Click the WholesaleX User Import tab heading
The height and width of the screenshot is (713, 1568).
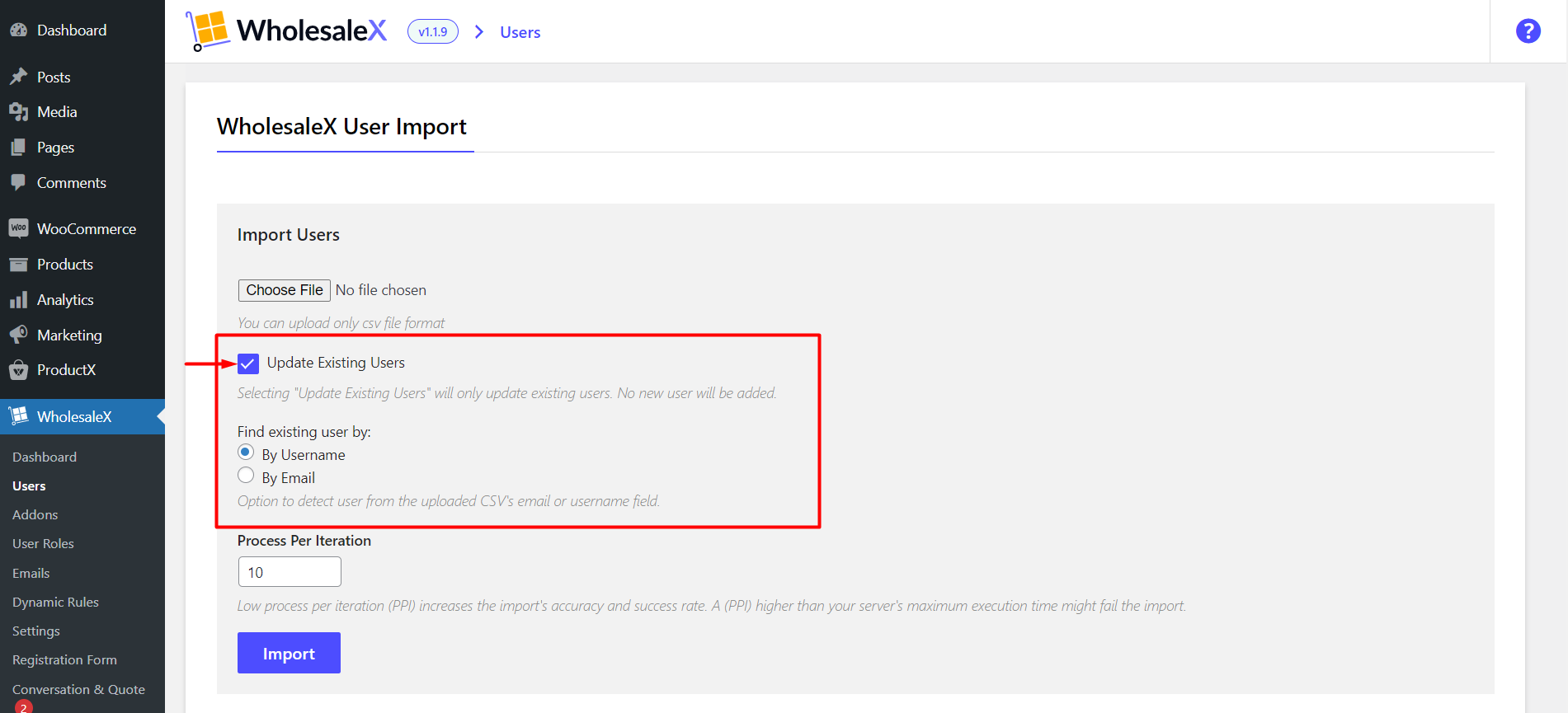coord(341,126)
